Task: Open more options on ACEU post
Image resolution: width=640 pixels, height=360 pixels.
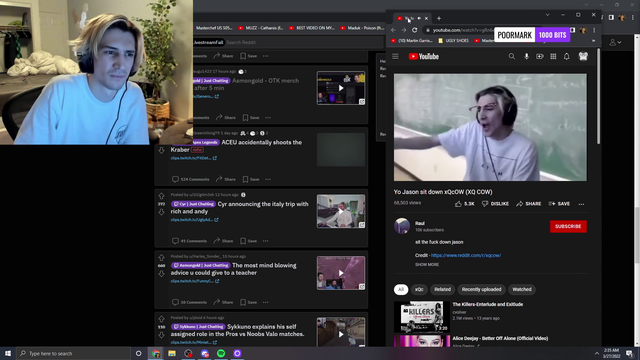Action: coord(268,179)
